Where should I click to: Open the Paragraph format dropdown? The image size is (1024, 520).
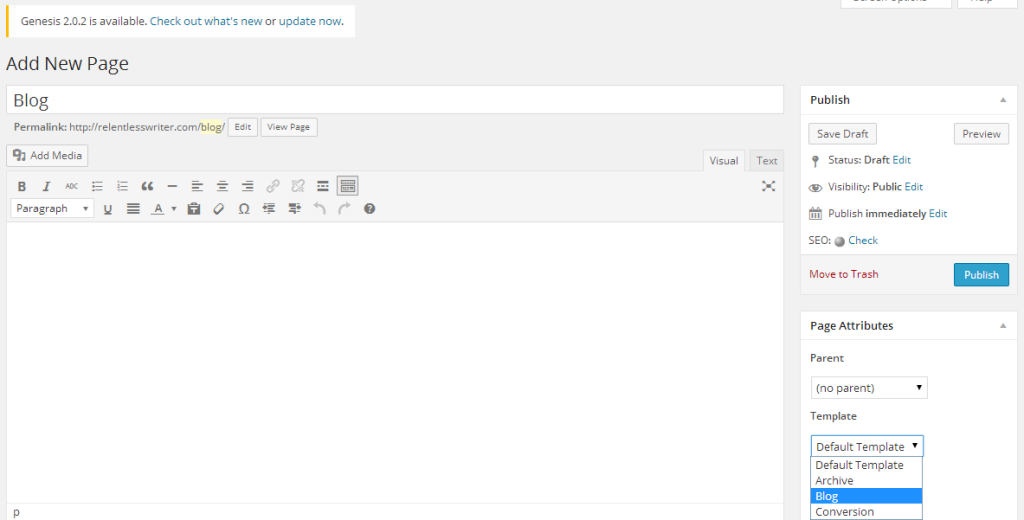pos(52,209)
